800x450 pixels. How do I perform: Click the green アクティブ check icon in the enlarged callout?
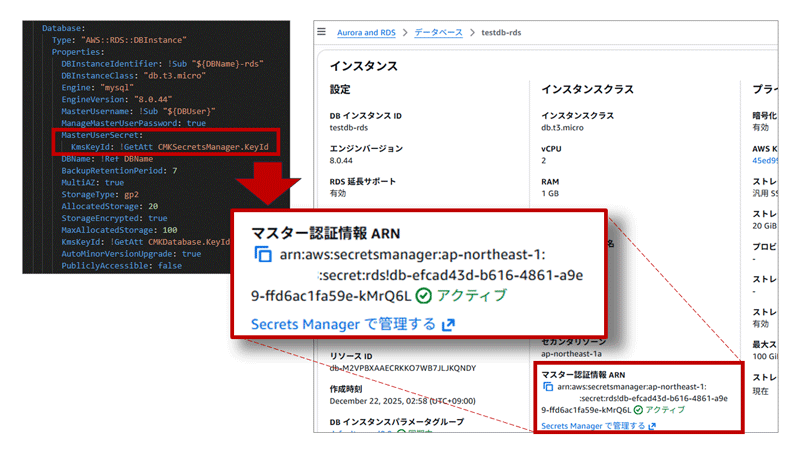point(423,295)
